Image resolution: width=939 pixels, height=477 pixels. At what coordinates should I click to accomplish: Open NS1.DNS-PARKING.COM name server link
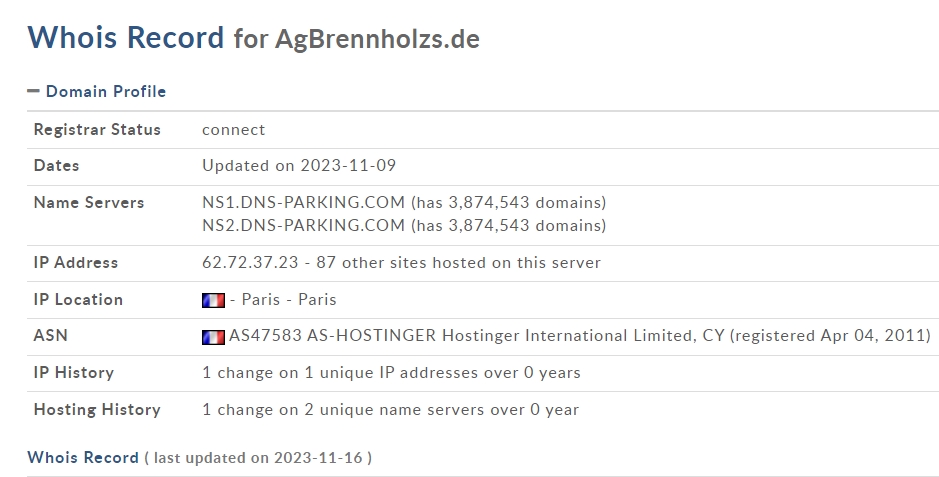tap(304, 202)
